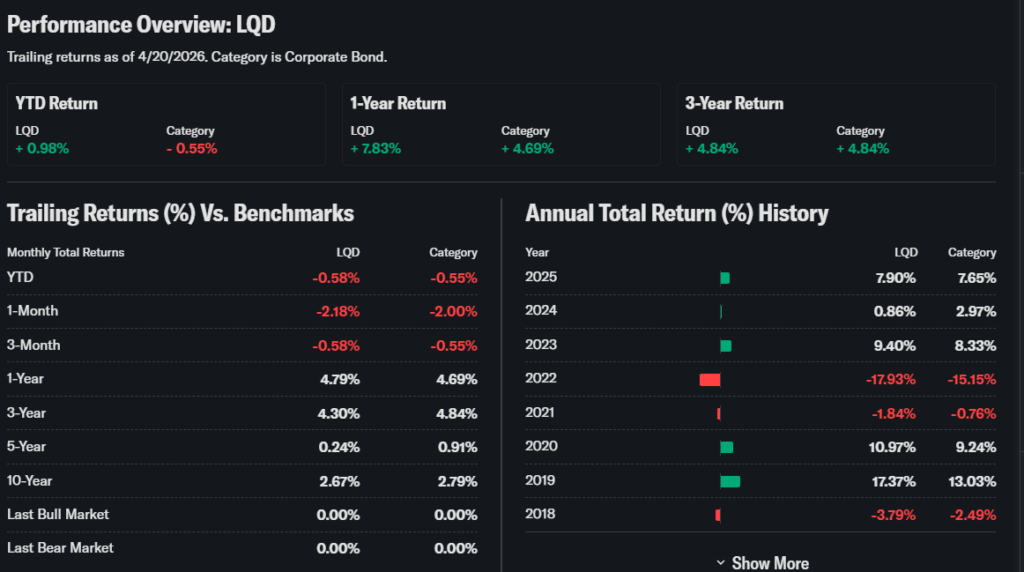The image size is (1024, 572).
Task: Select the 2019 LQD value 17.37%
Action: pos(893,481)
